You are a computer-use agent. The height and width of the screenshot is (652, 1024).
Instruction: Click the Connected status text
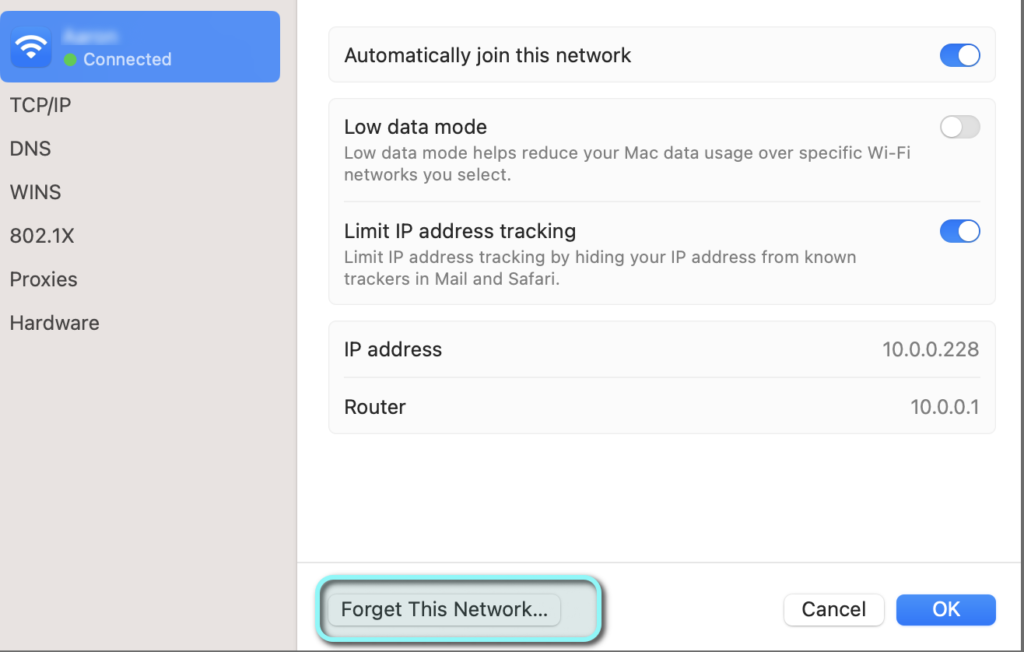coord(127,60)
